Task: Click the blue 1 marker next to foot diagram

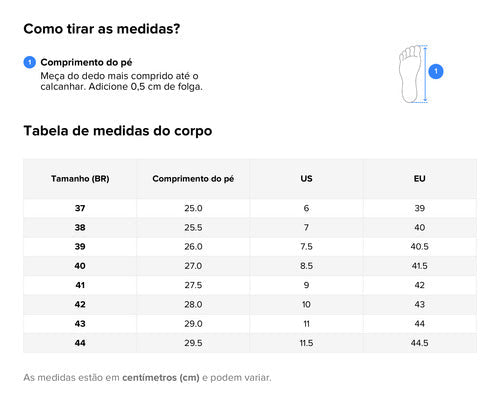Action: 436,71
